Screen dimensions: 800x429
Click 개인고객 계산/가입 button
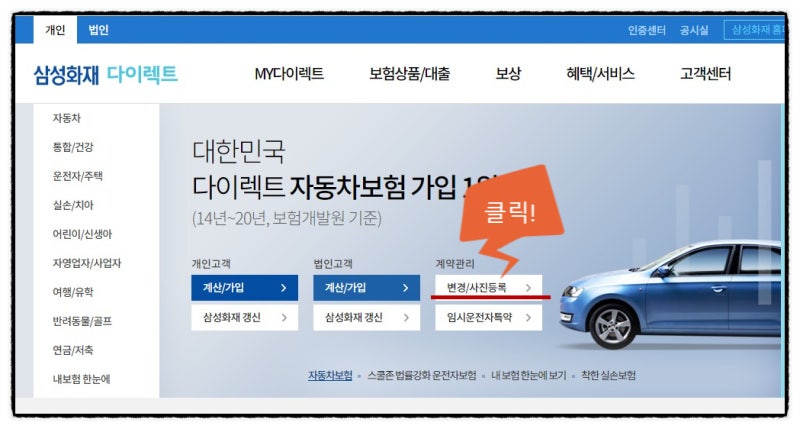click(x=244, y=288)
